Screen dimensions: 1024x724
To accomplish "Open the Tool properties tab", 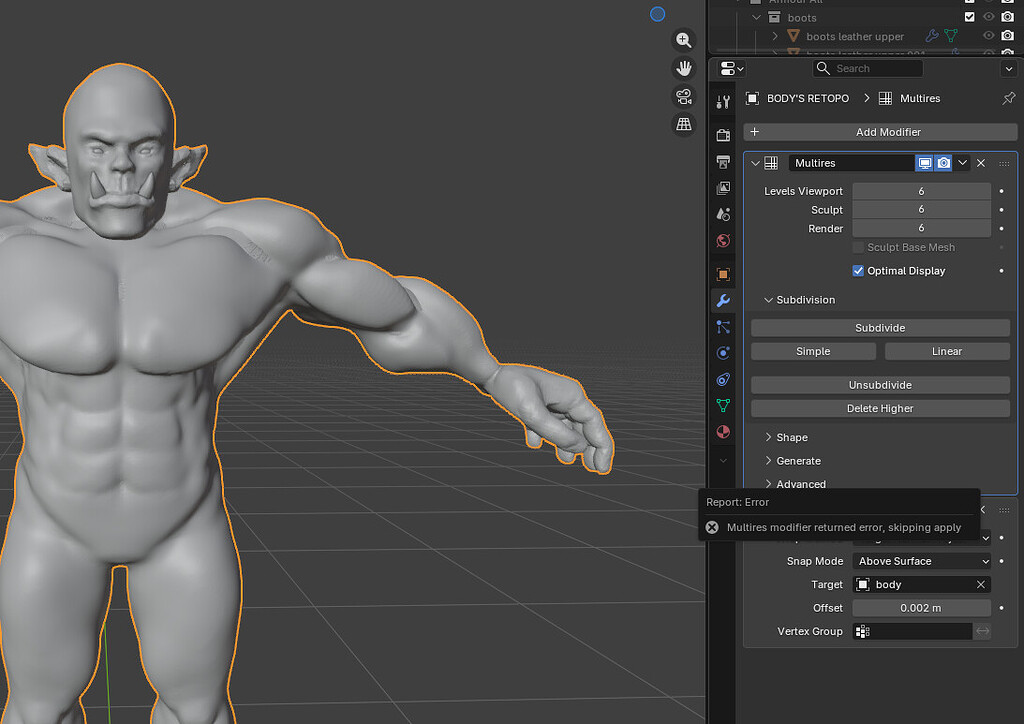I will point(723,102).
